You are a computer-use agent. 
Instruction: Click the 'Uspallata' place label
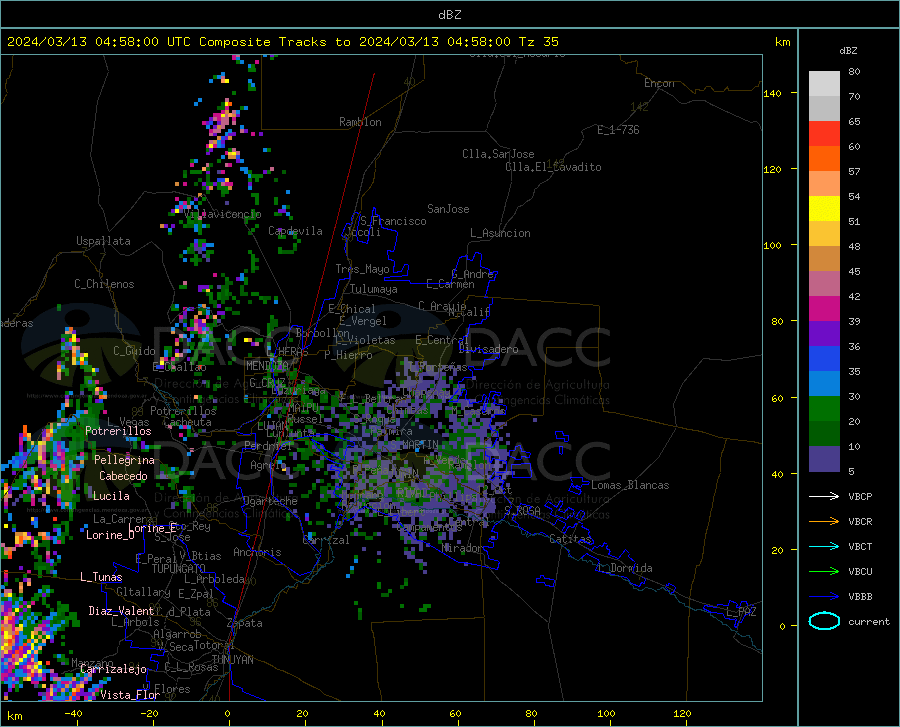(103, 241)
